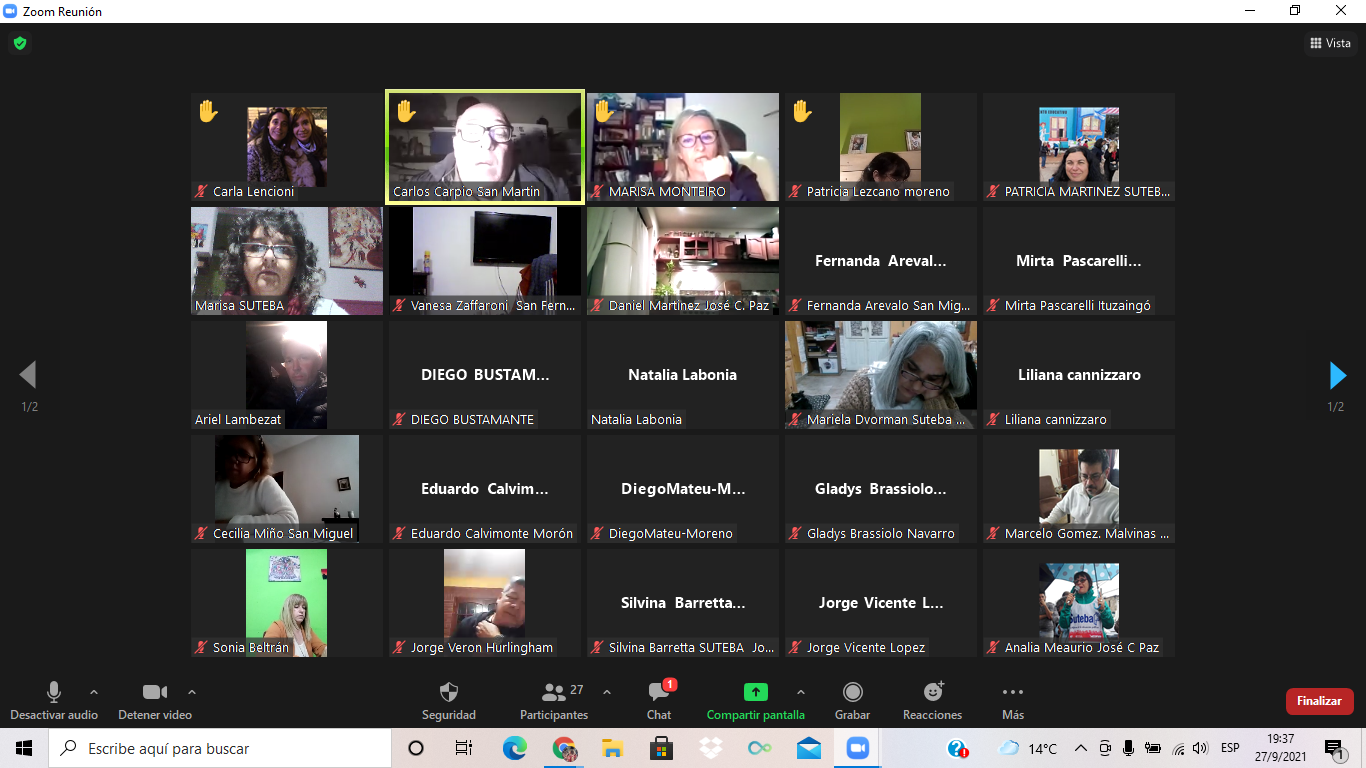1366x768 pixels.
Task: Start recording with Grabar
Action: 852,692
